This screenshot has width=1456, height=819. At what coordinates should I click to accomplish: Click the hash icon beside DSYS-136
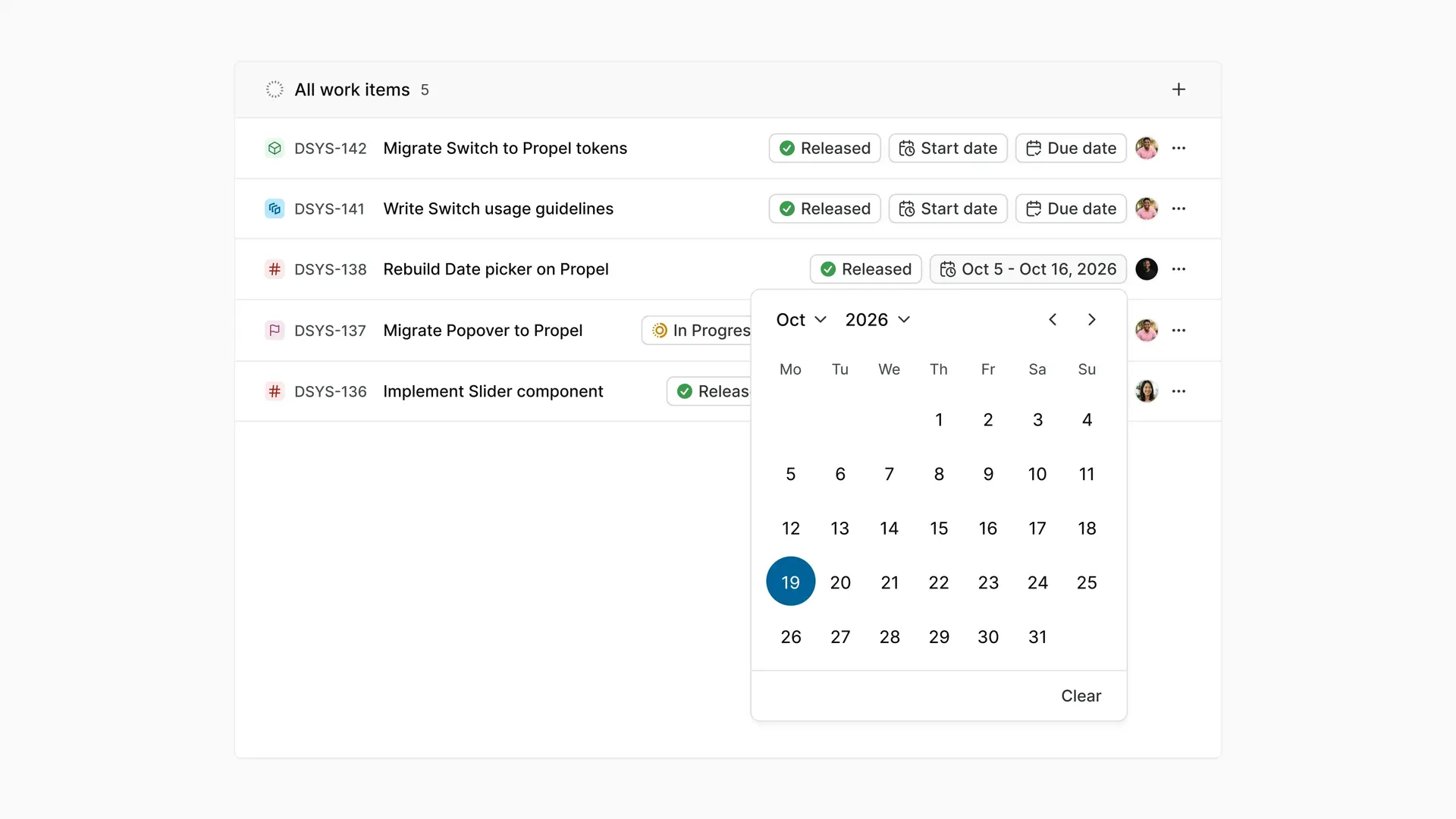click(x=275, y=391)
